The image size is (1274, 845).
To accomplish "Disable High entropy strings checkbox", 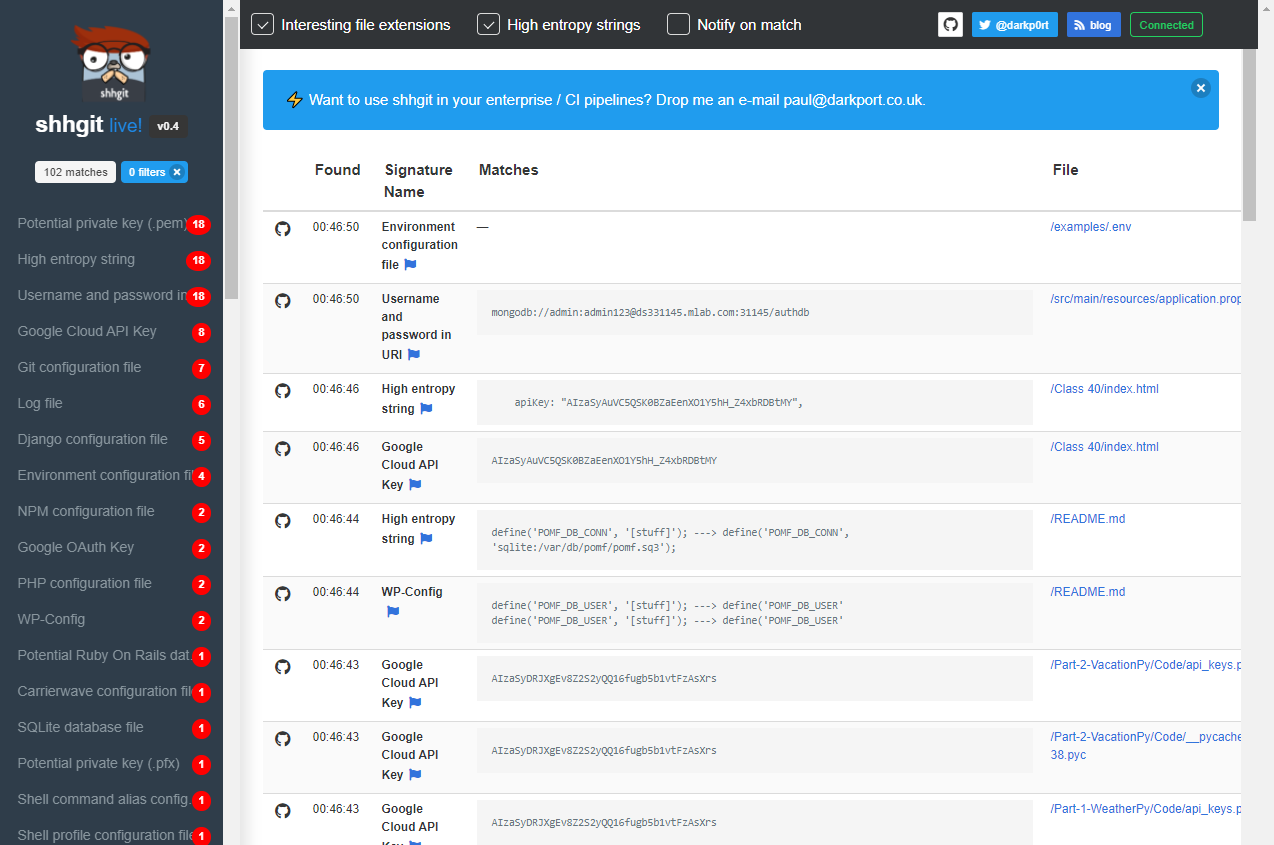I will [x=488, y=25].
